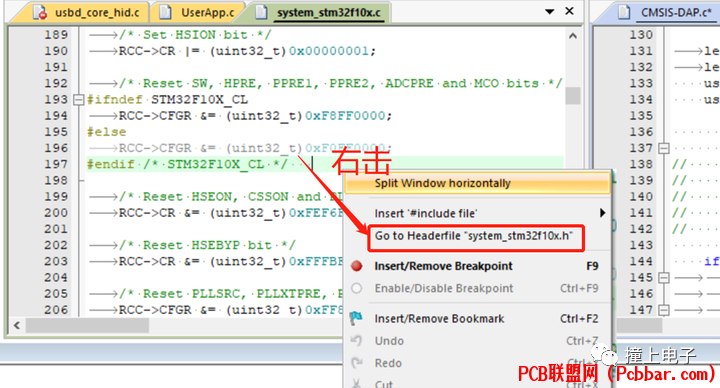720x388 pixels.
Task: Click the bookmark flag icon
Action: 356,318
